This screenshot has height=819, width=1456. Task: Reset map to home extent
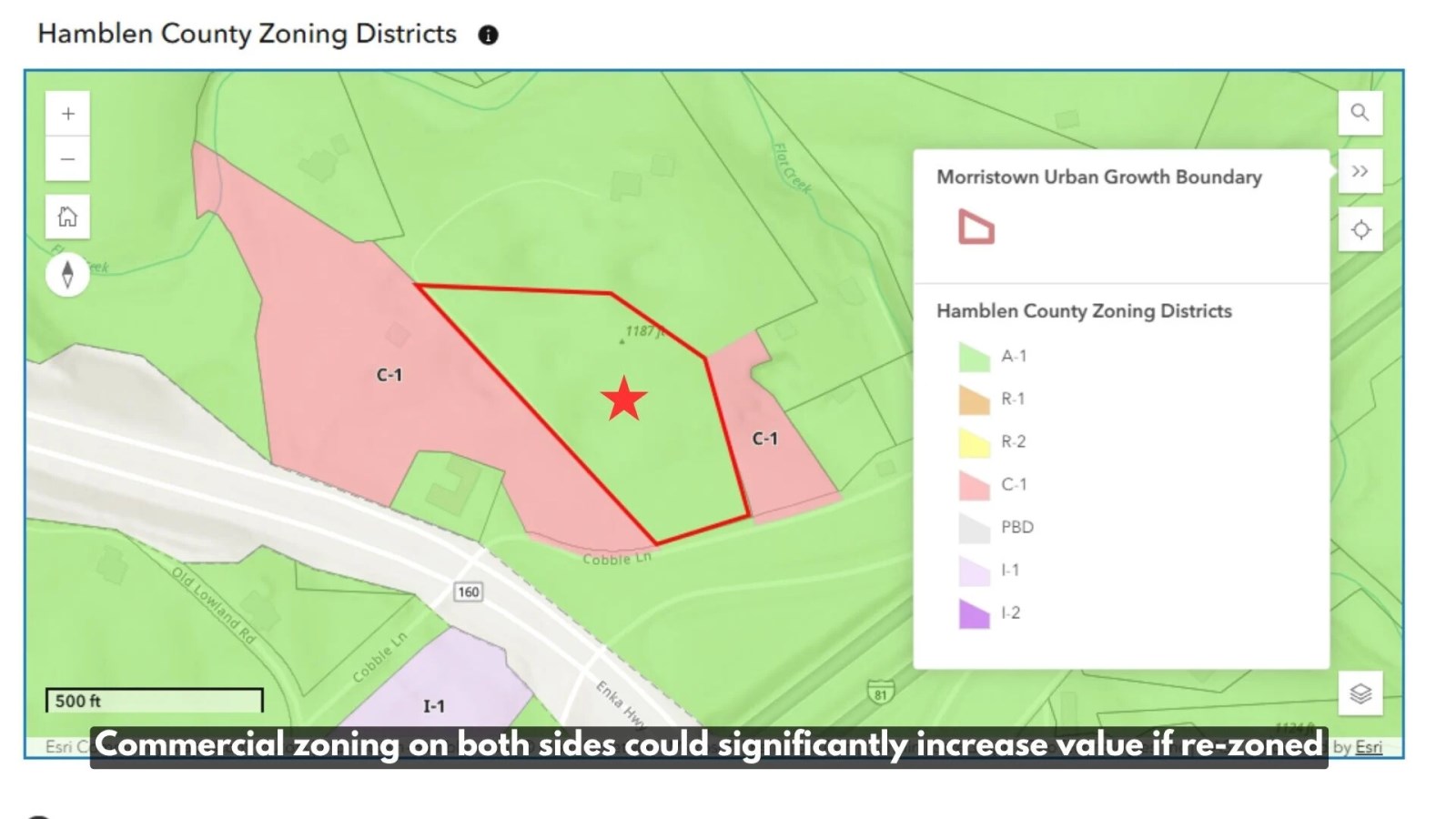tap(68, 217)
